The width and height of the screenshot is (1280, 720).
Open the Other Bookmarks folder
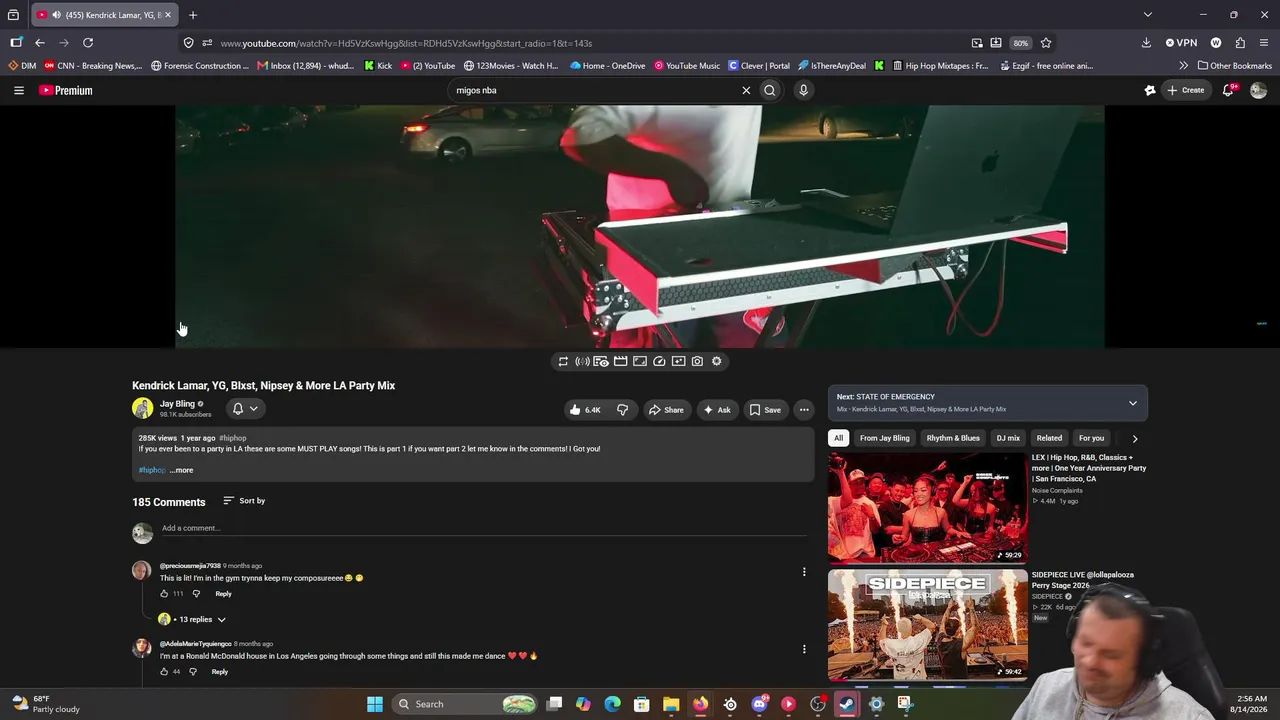(x=1235, y=66)
